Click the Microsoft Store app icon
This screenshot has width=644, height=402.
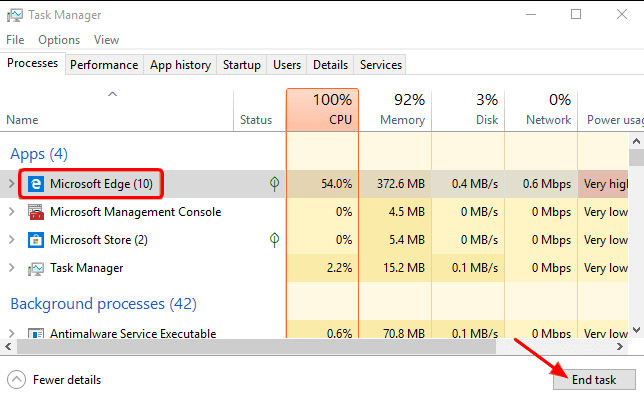[36, 240]
